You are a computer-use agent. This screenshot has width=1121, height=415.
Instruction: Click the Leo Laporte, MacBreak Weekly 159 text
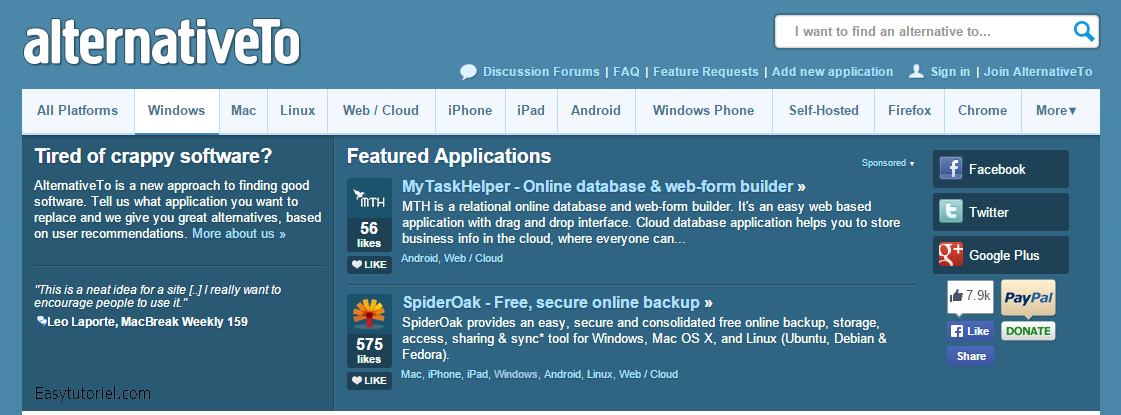click(x=147, y=322)
